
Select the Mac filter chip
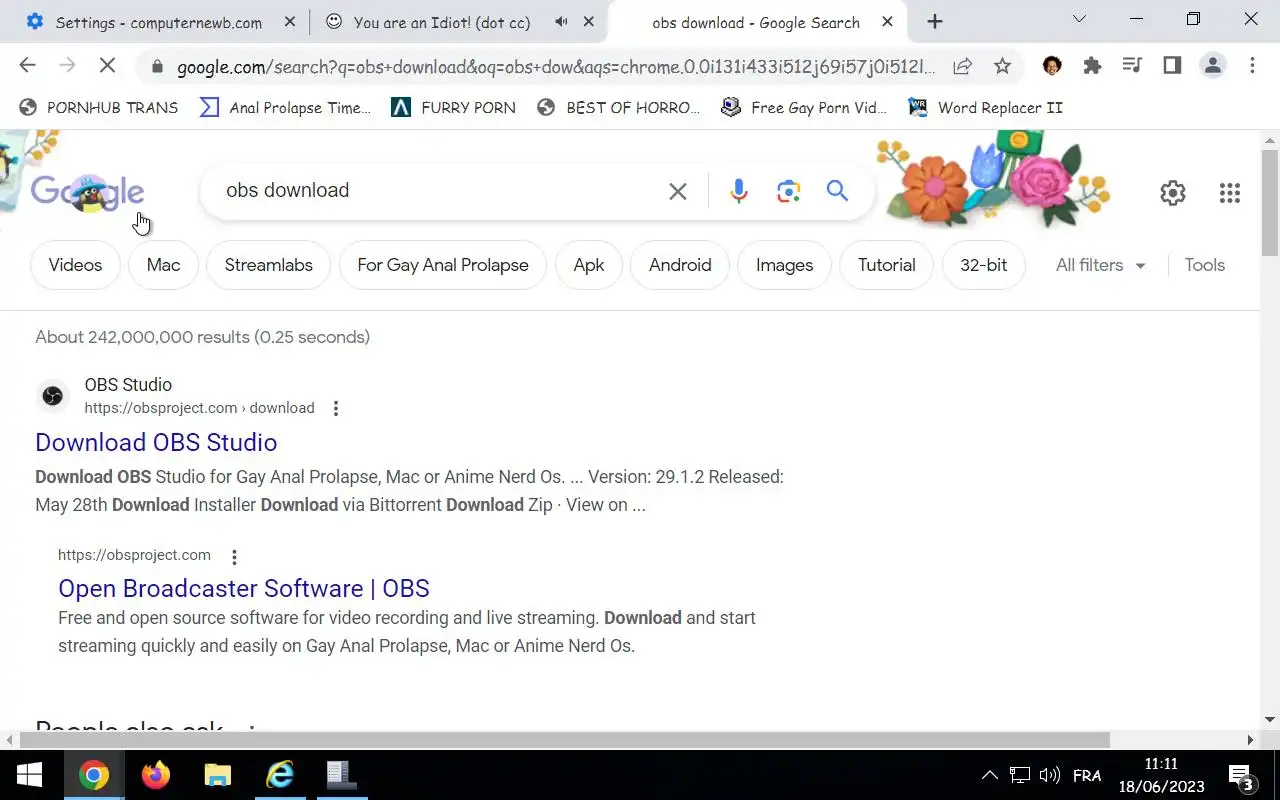pos(163,265)
